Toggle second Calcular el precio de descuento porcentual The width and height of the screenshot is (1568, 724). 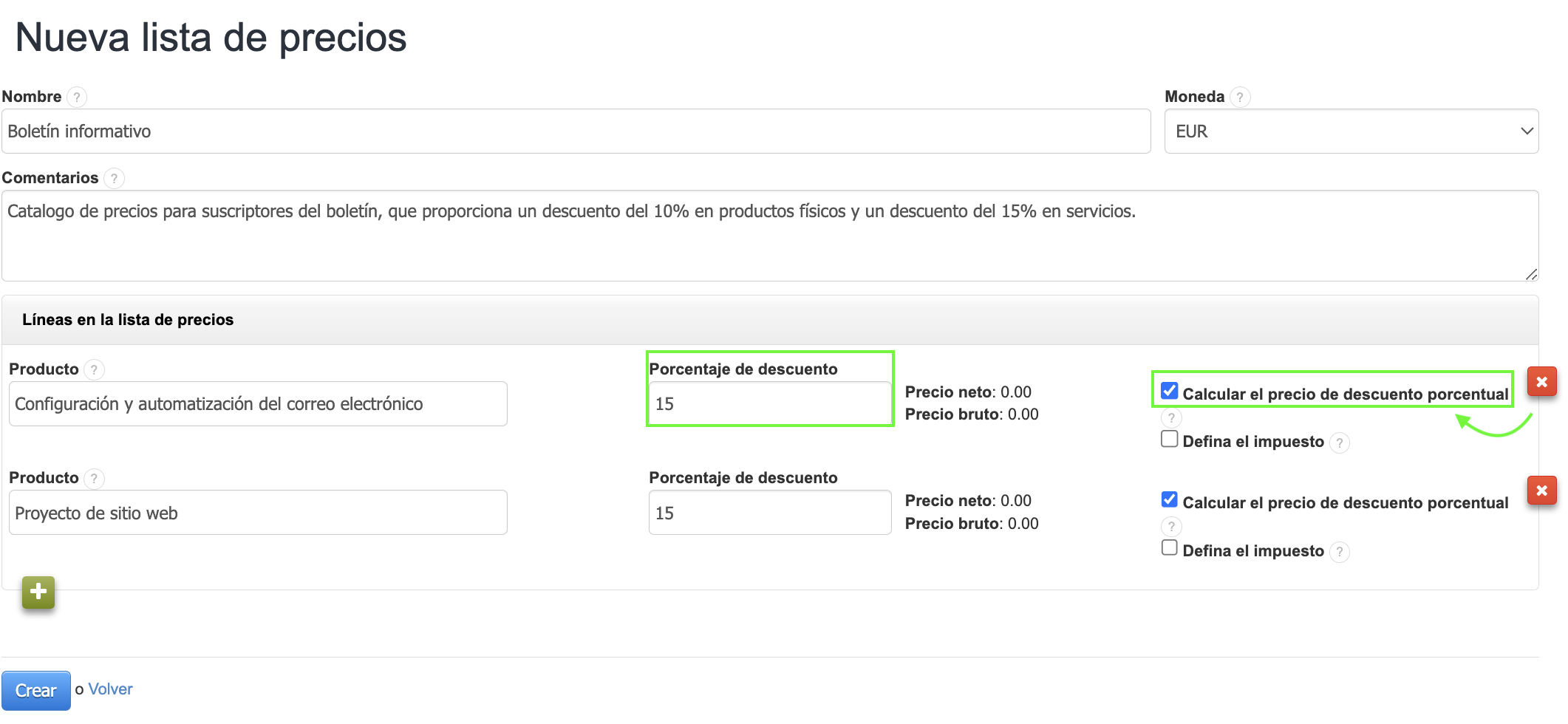1169,499
